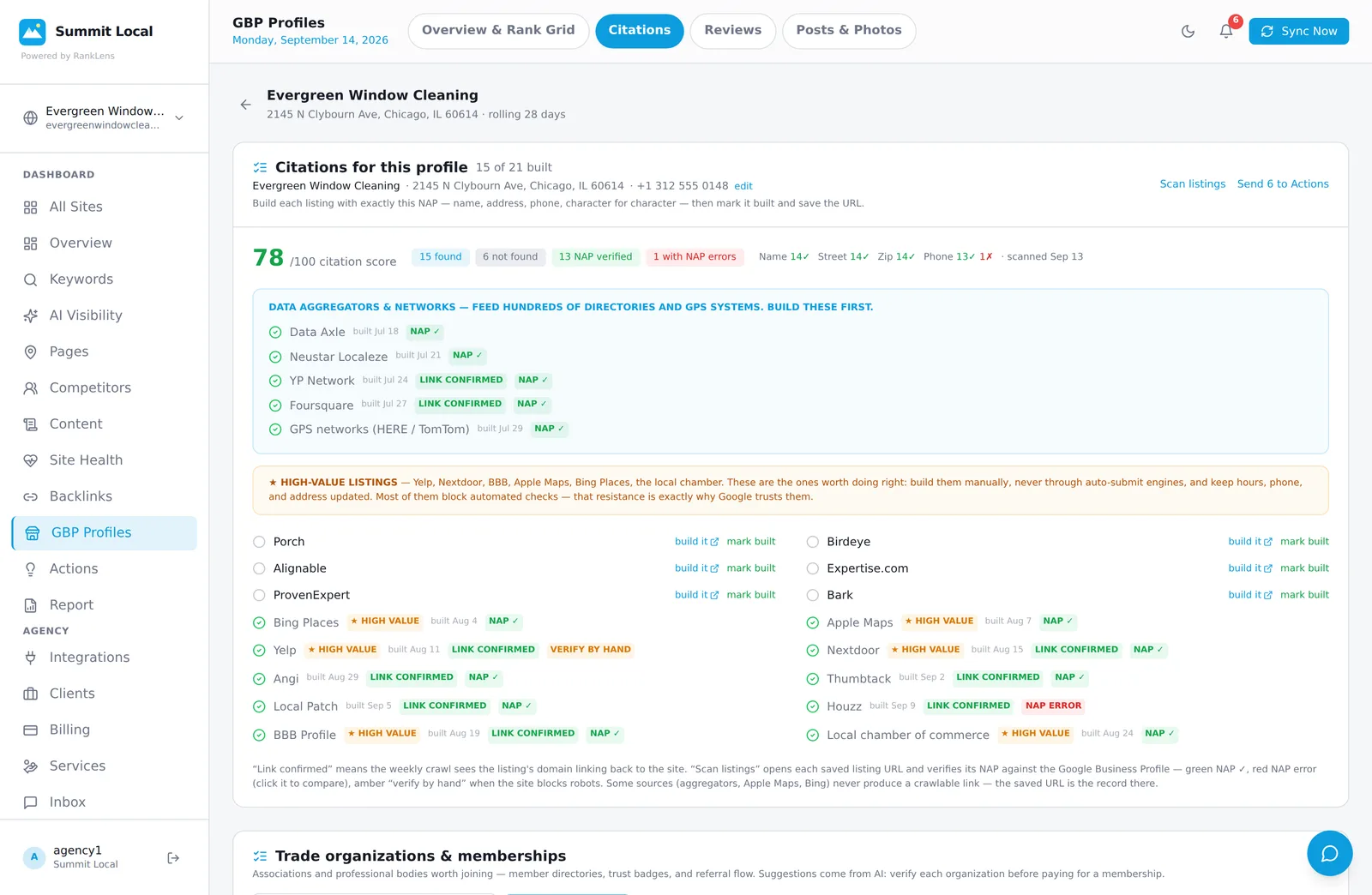The height and width of the screenshot is (895, 1372).
Task: Check the ProvenExpert listing circle
Action: click(259, 595)
